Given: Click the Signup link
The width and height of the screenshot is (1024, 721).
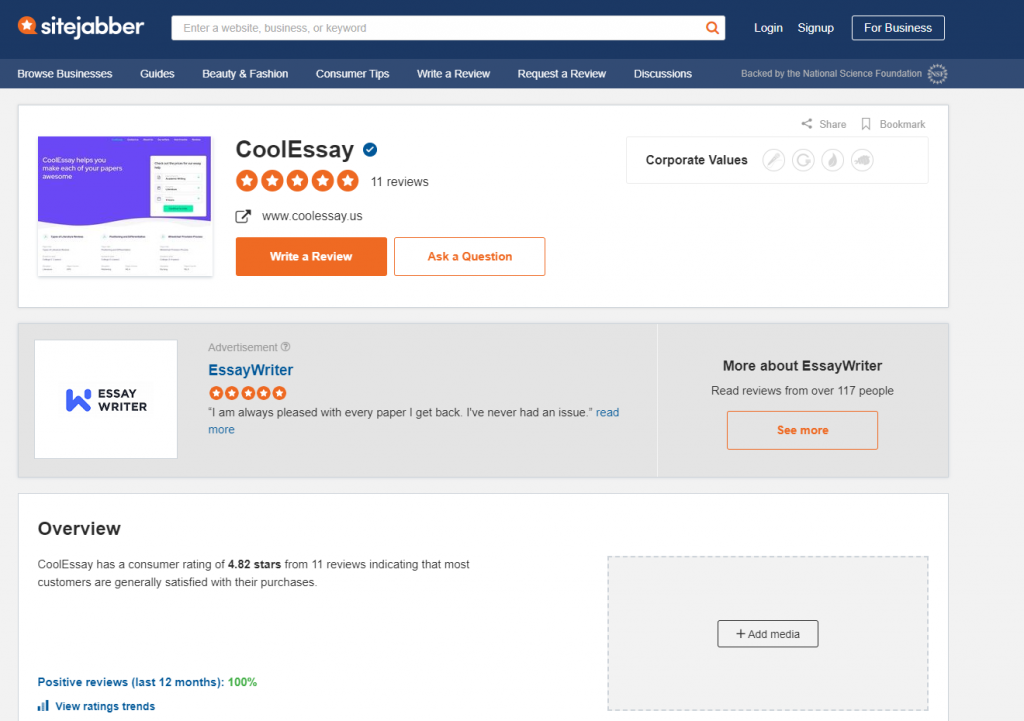Looking at the screenshot, I should (x=816, y=28).
